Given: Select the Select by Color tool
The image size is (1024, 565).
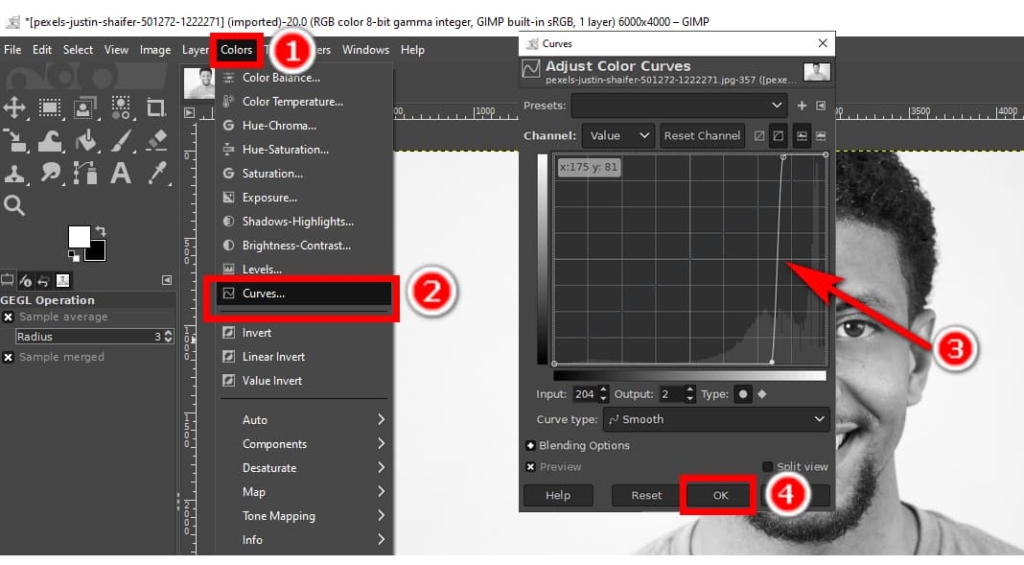Looking at the screenshot, I should tap(120, 107).
